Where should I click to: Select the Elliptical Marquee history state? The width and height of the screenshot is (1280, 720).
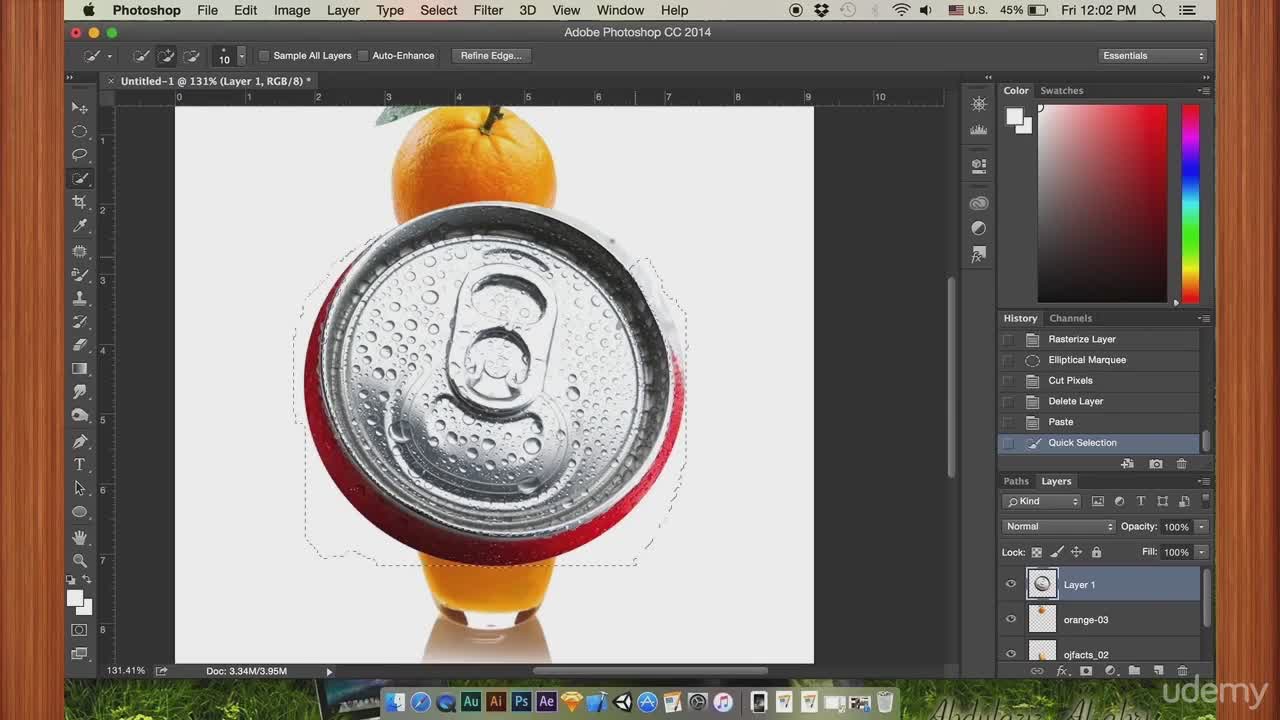tap(1100, 360)
